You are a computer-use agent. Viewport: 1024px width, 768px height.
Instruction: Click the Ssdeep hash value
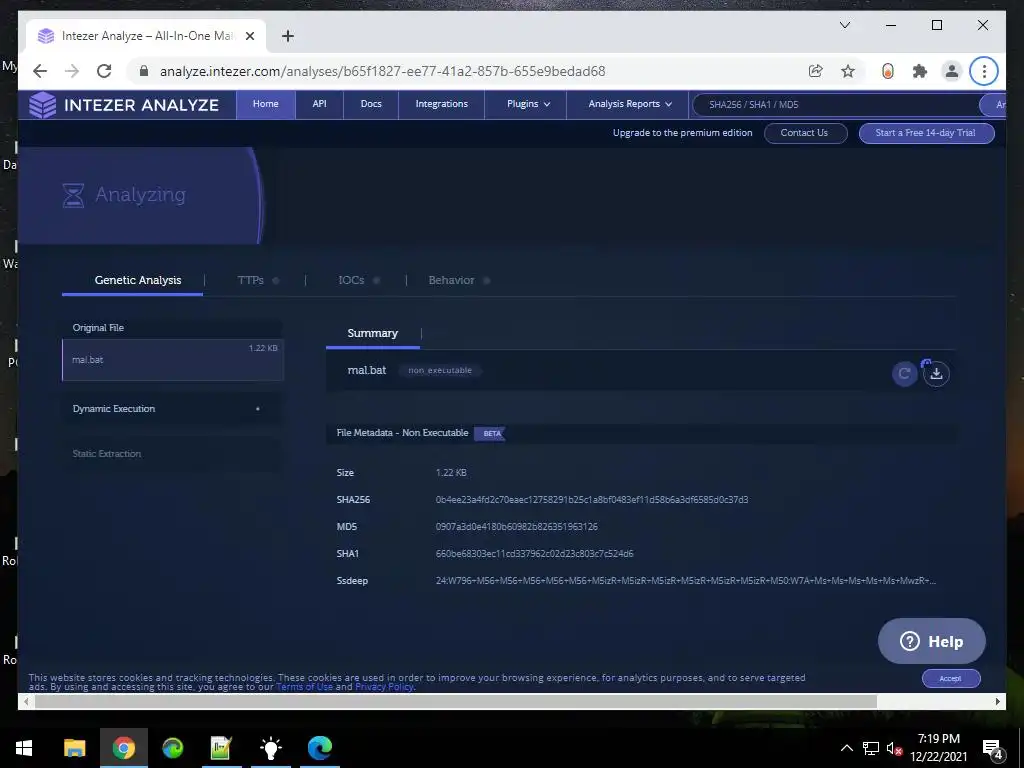[x=686, y=581]
